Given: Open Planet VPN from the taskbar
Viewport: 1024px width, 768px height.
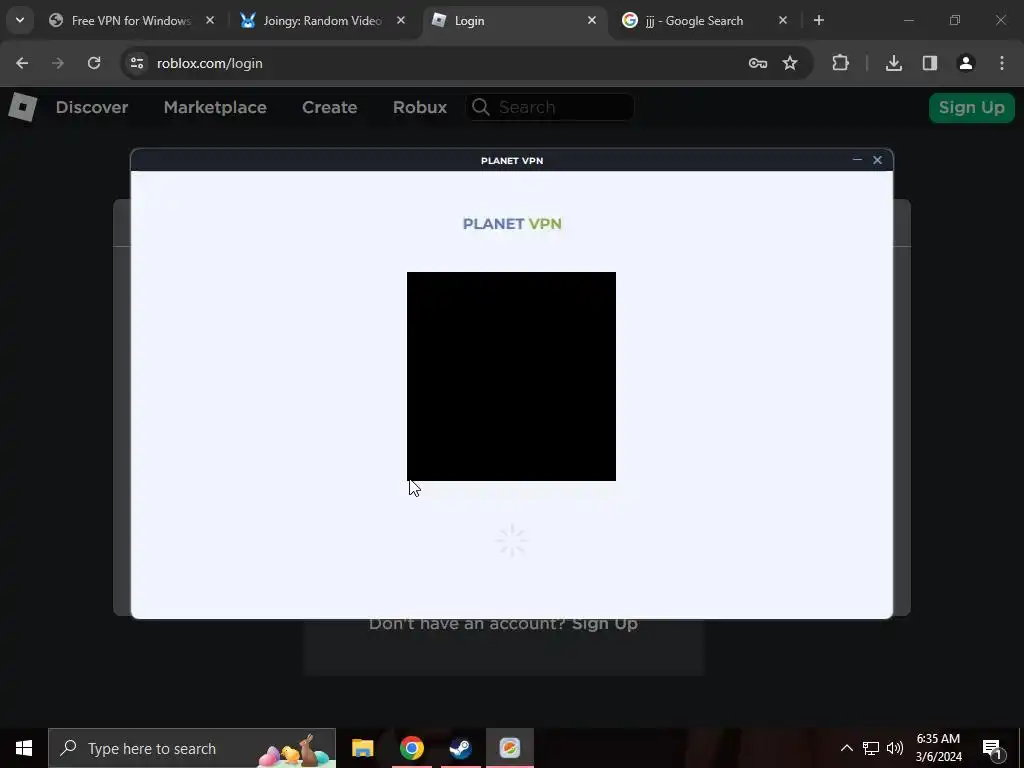Looking at the screenshot, I should point(509,748).
